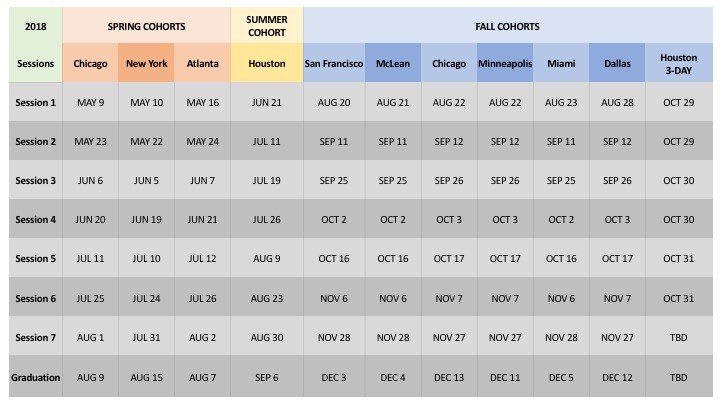Click the McLean column header

[393, 64]
